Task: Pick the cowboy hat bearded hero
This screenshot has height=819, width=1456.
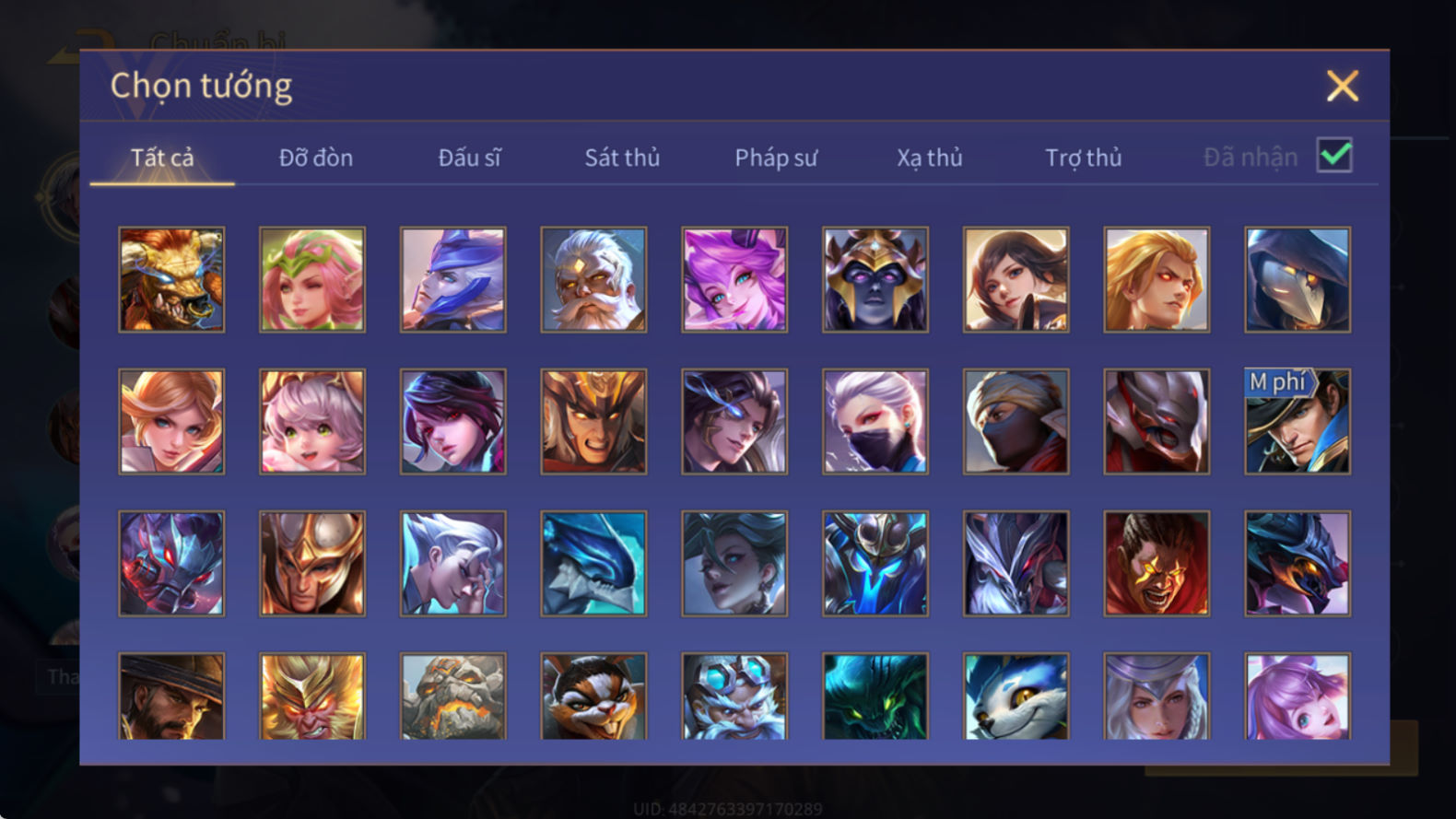Action: pyautogui.click(x=171, y=696)
